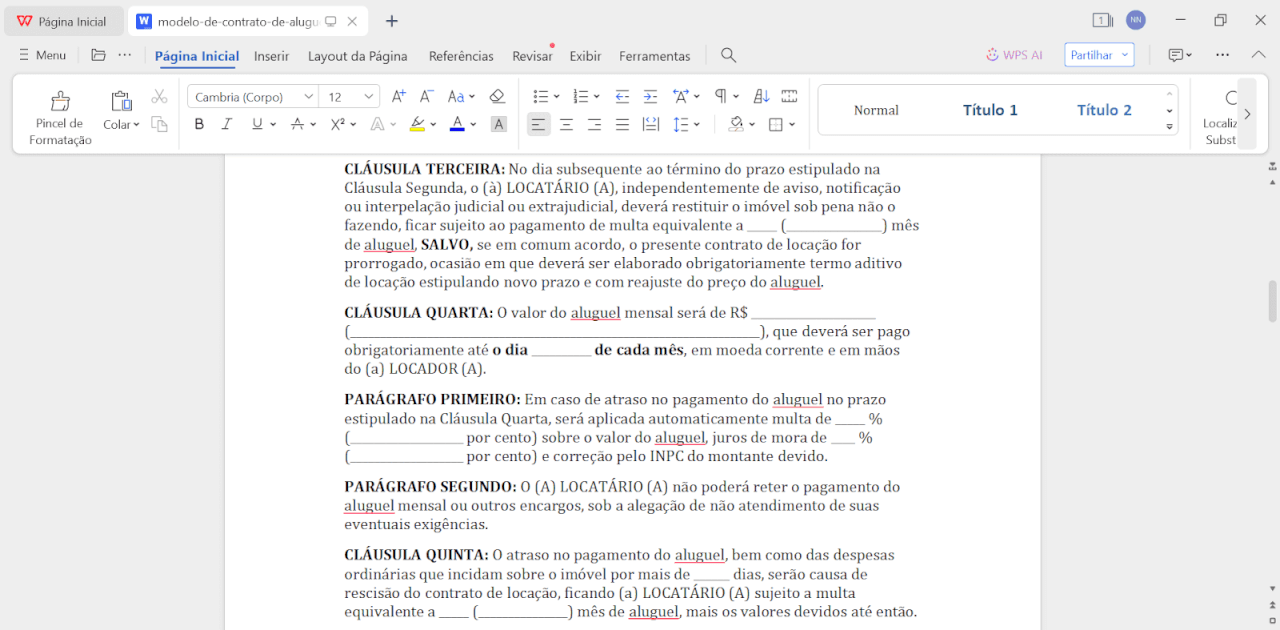The height and width of the screenshot is (630, 1280).
Task: Open the new tab plus icon
Action: (392, 21)
